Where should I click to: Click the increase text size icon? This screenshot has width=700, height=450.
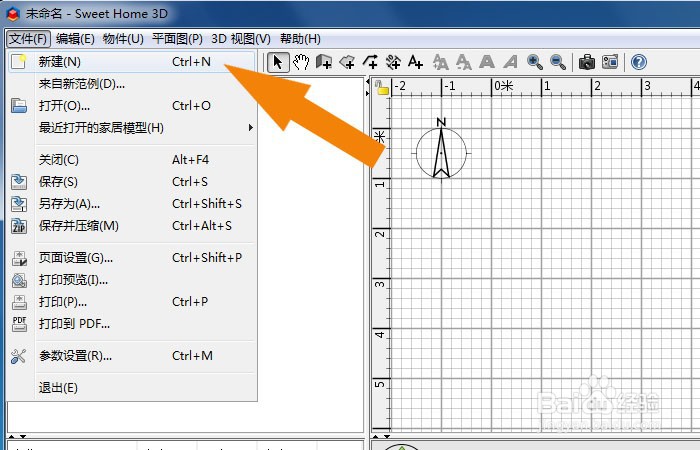pyautogui.click(x=441, y=62)
